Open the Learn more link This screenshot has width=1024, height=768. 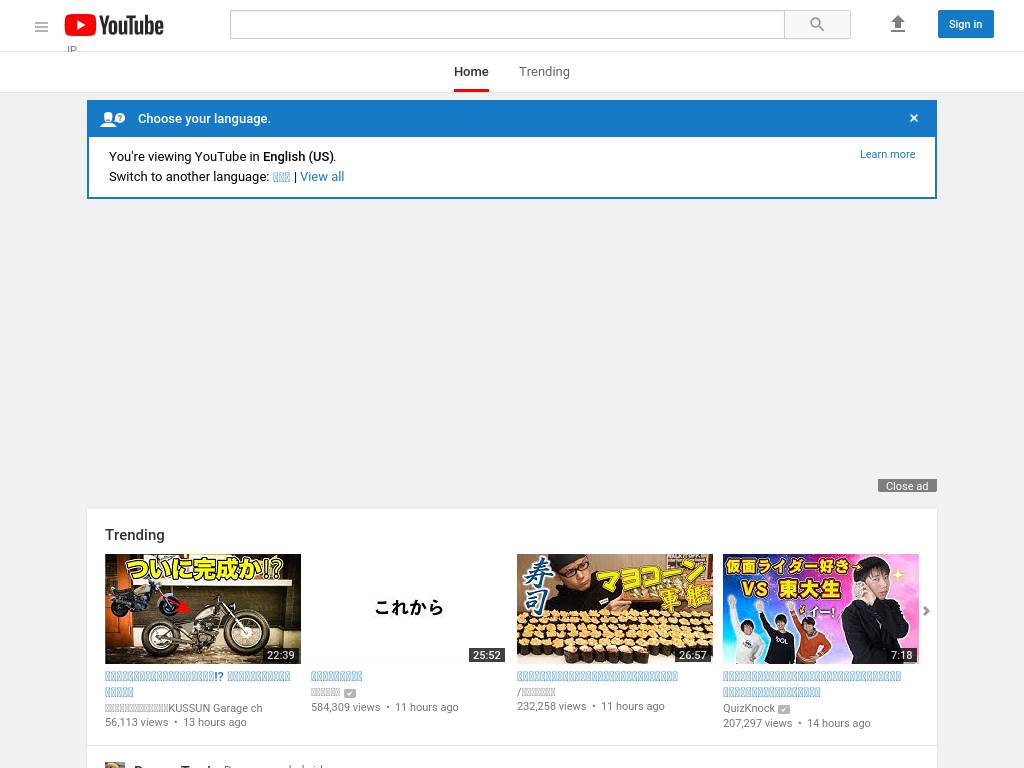click(887, 154)
